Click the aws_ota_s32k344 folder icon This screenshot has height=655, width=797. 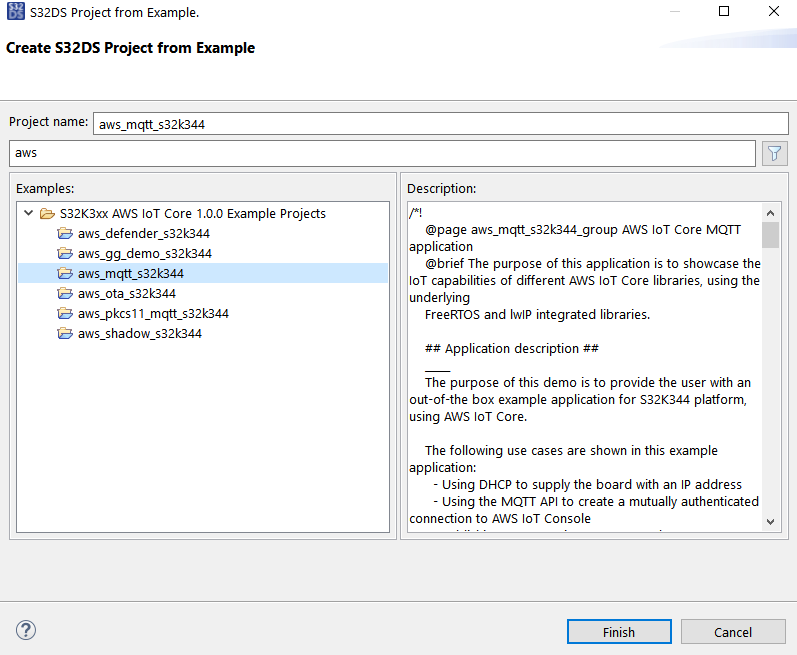66,293
